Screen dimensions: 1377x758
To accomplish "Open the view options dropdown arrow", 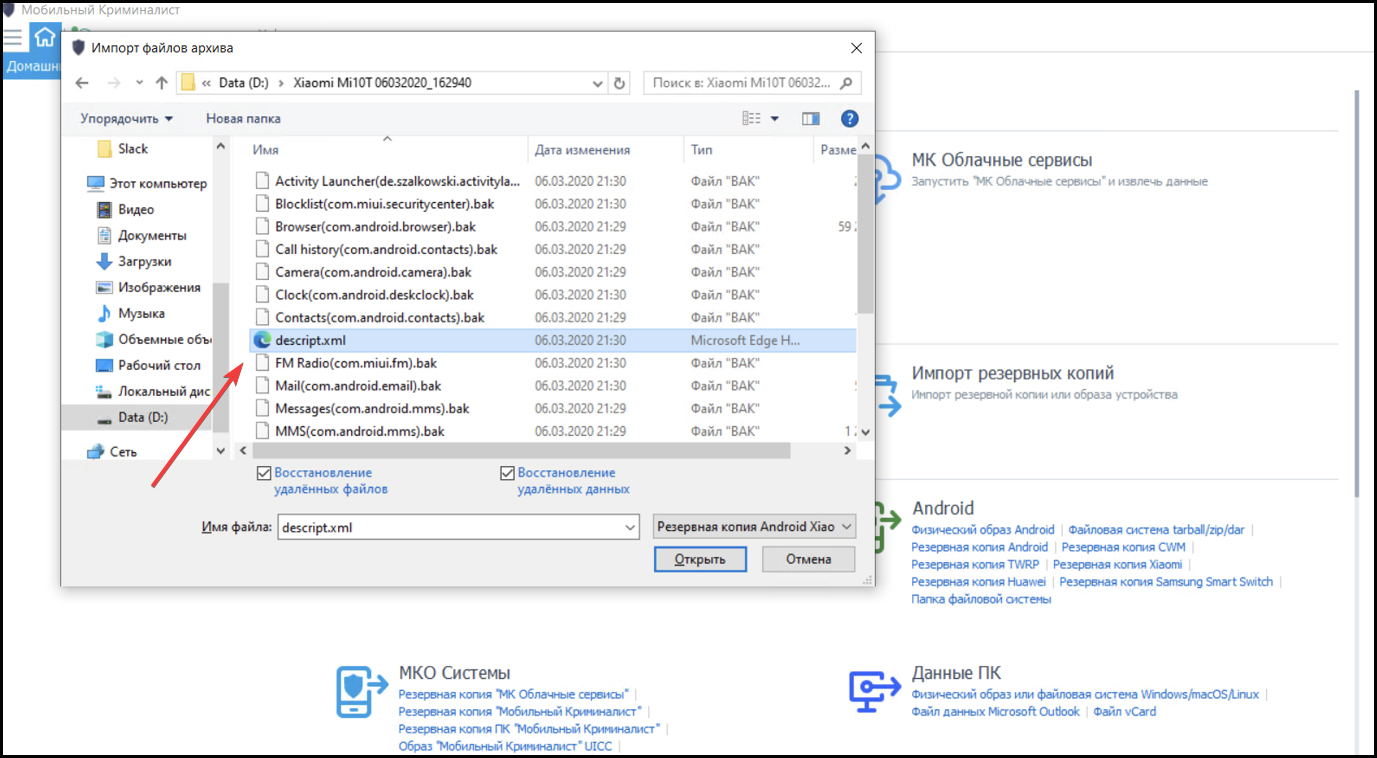I will 775,118.
